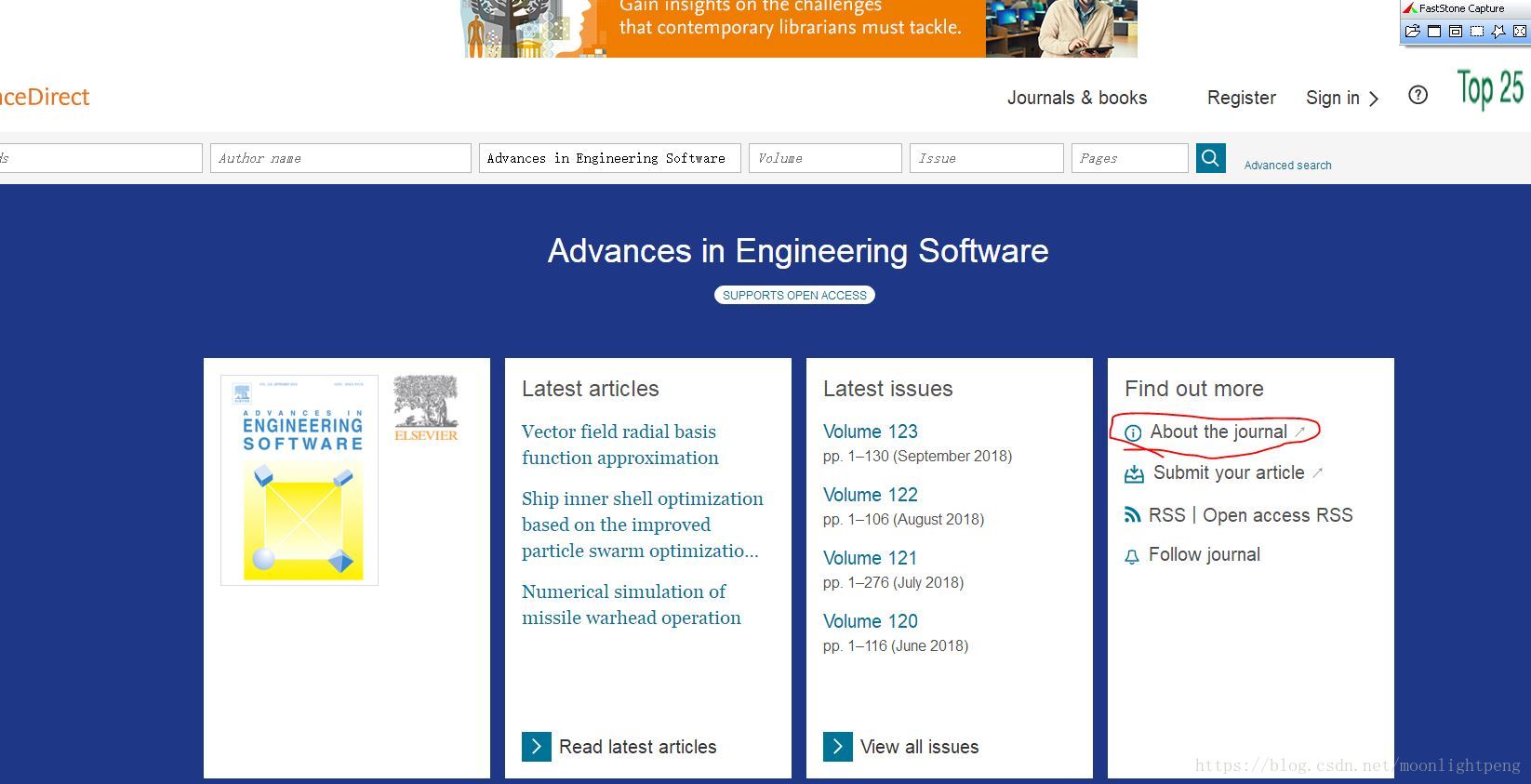
Task: Capture full screen with FastStone
Action: coord(1520,31)
